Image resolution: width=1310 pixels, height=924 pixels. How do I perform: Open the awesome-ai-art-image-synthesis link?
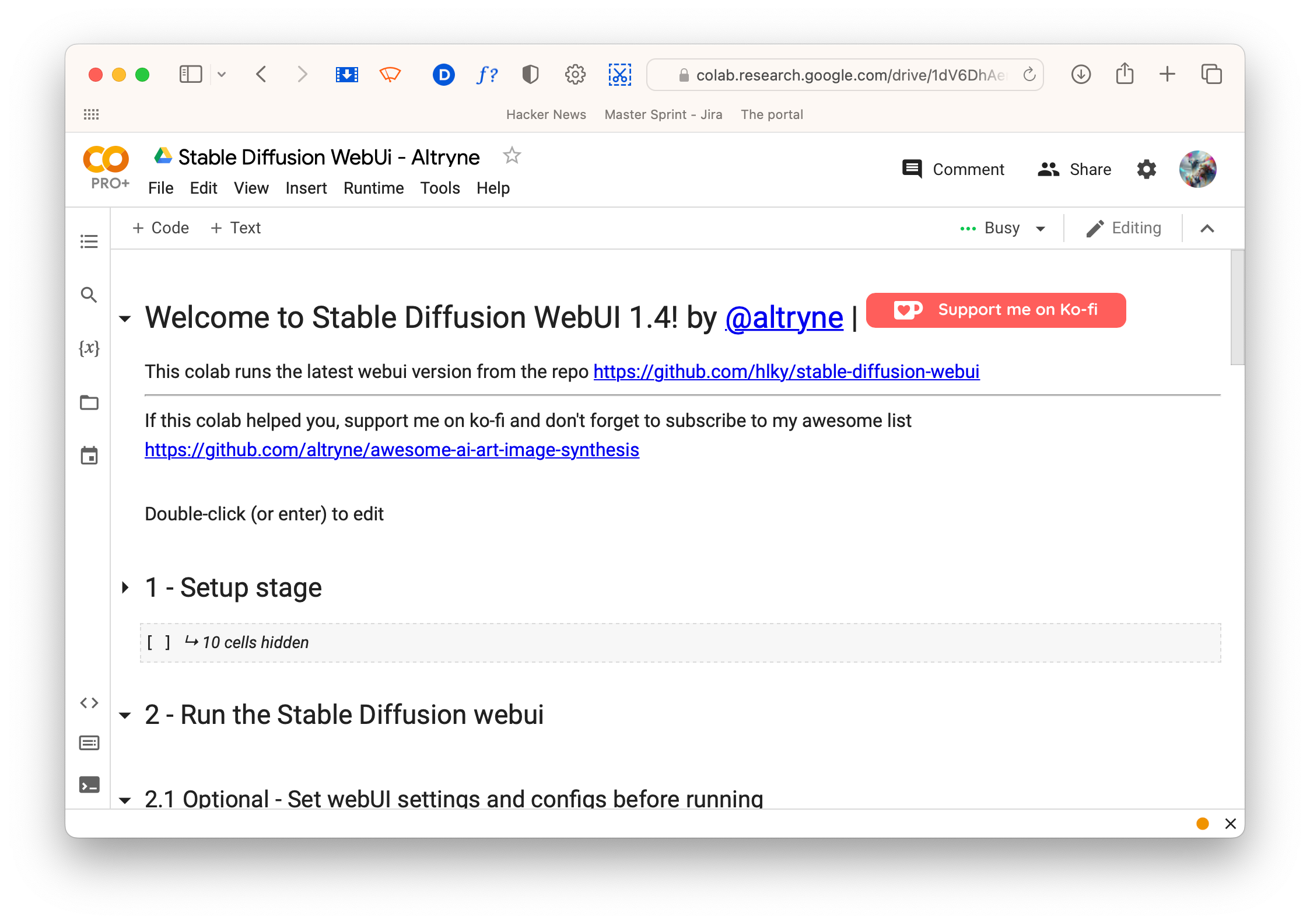(x=392, y=450)
